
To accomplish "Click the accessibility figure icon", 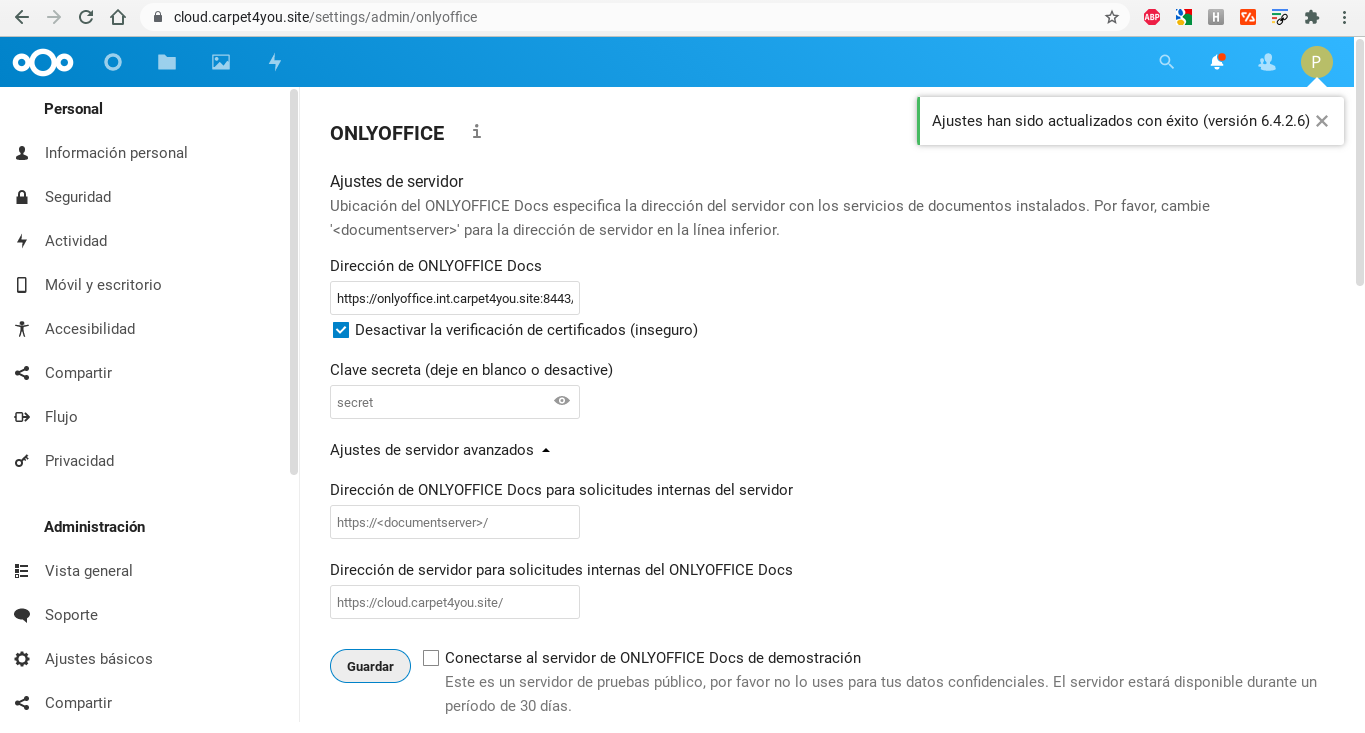I will (22, 329).
